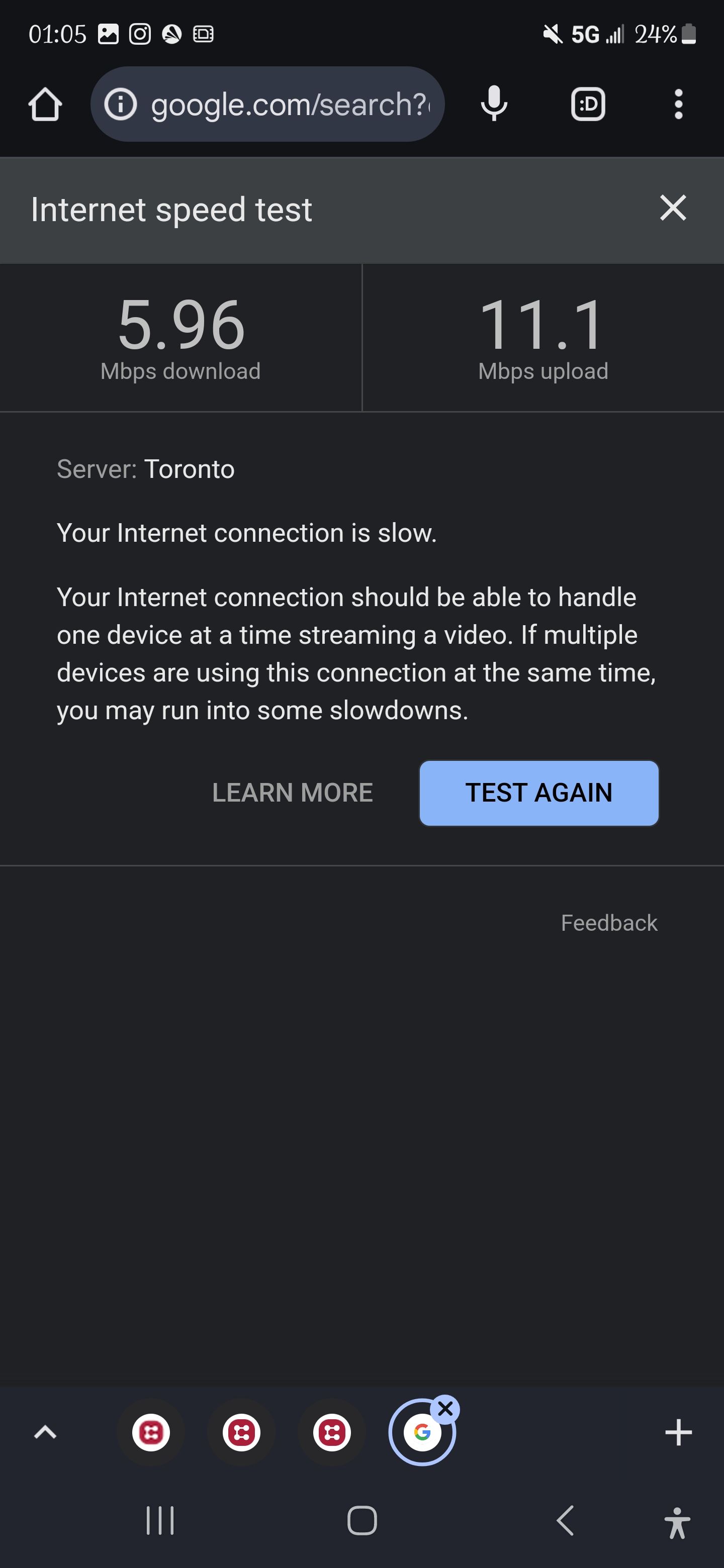This screenshot has height=1568, width=724.
Task: Open site info icon in address bar
Action: tap(120, 105)
